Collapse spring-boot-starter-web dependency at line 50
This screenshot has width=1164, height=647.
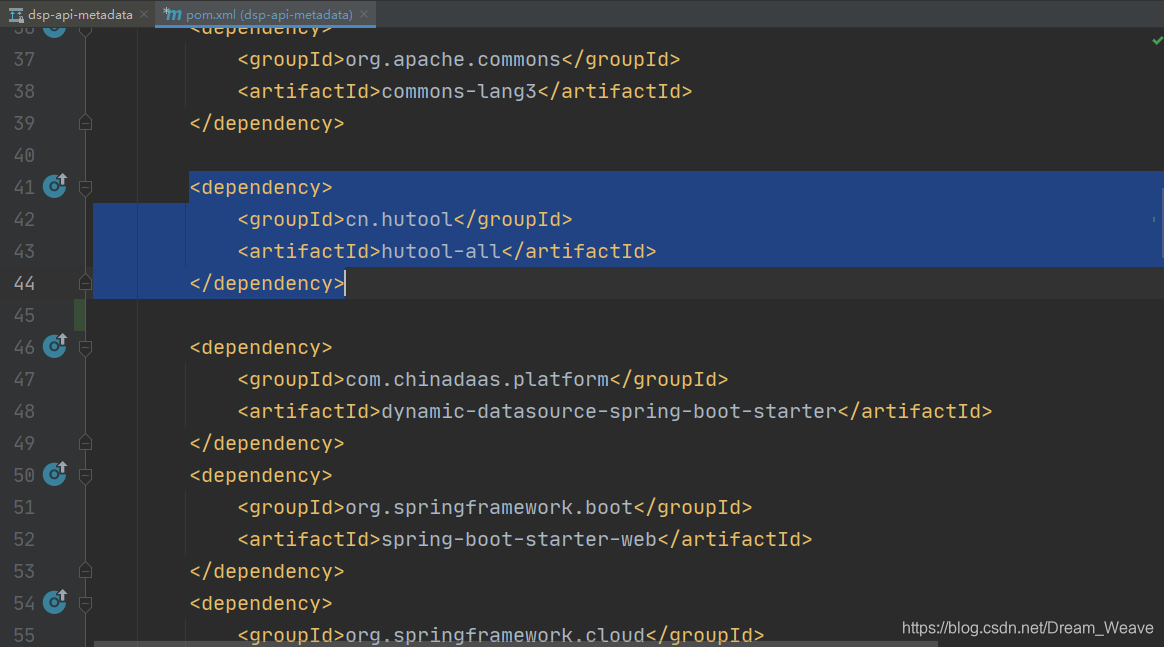pos(85,475)
